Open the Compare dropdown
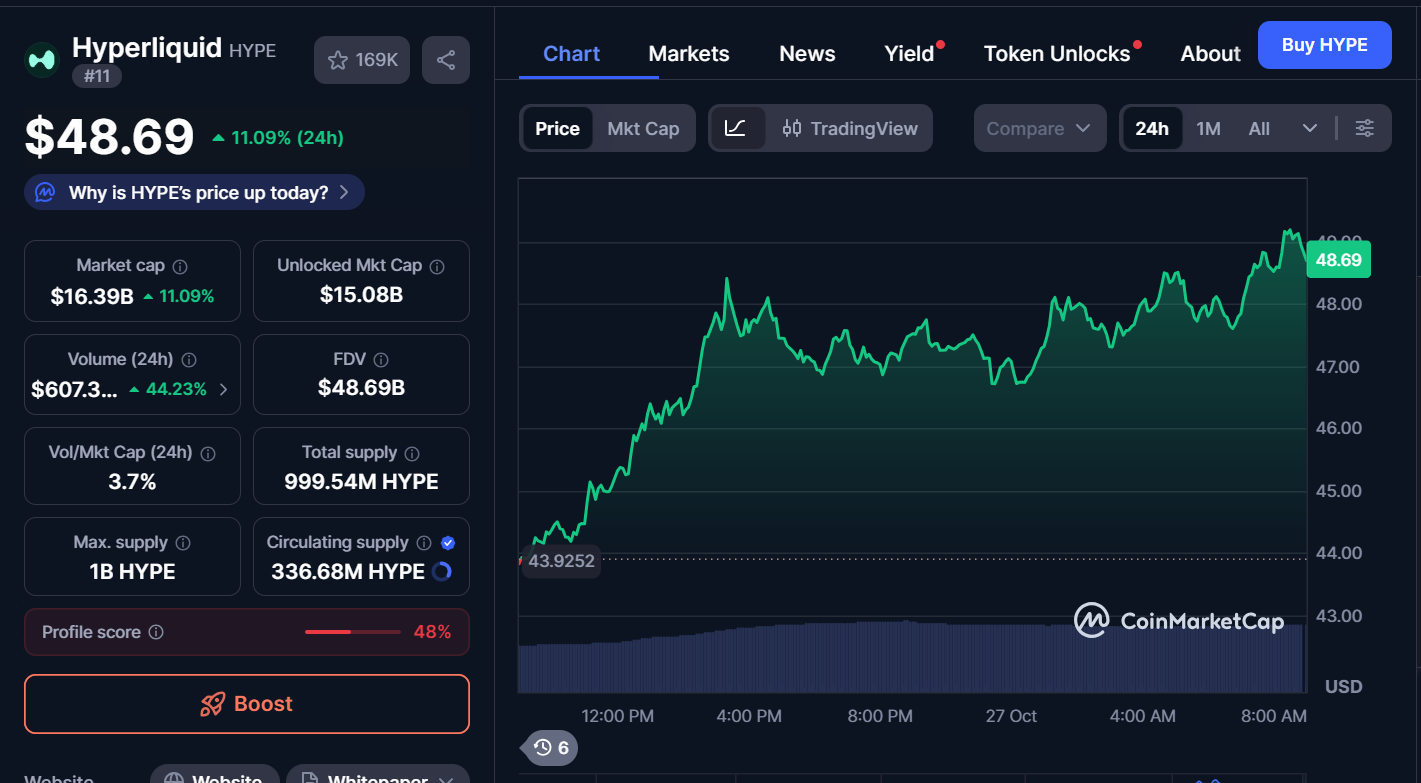The width and height of the screenshot is (1421, 783). pyautogui.click(x=1039, y=128)
